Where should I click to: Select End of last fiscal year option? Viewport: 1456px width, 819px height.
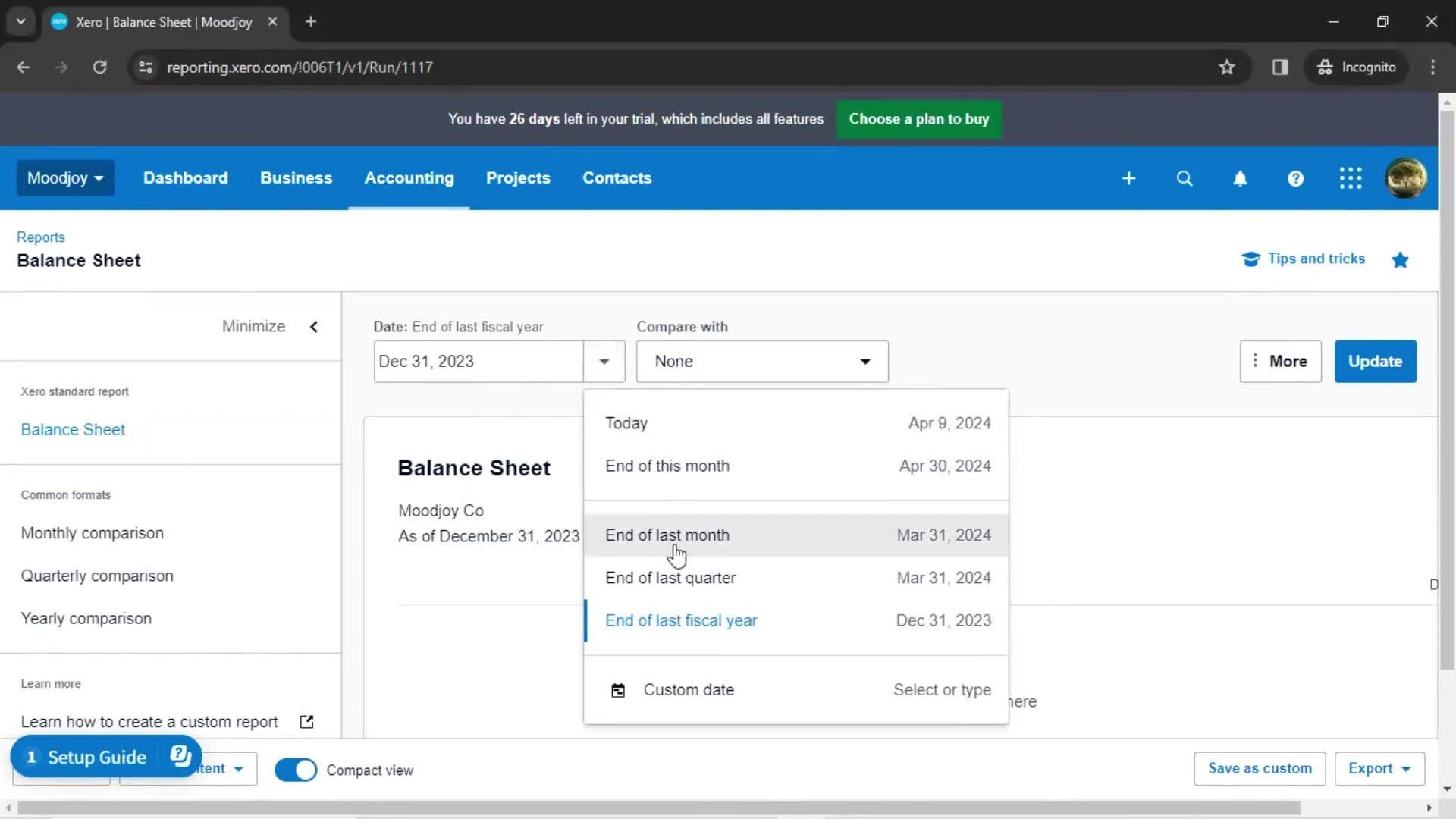(796, 620)
